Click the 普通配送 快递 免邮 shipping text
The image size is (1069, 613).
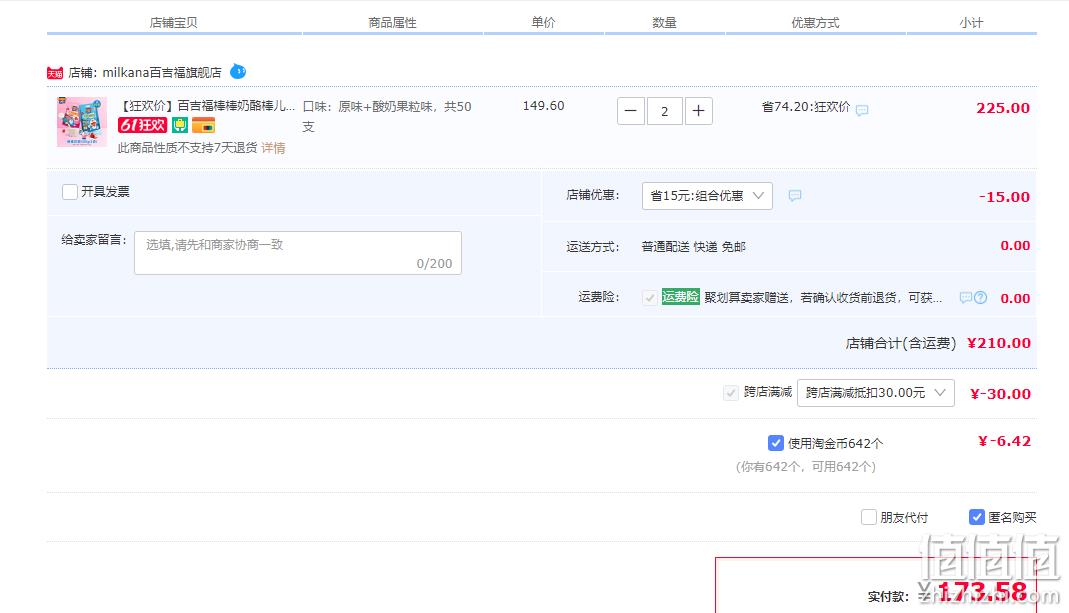pos(693,247)
